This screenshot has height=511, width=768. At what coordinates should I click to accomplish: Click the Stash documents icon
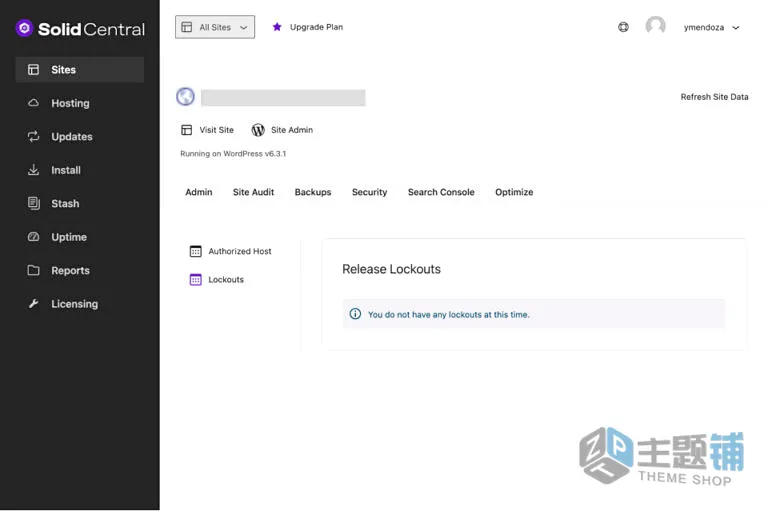click(33, 203)
